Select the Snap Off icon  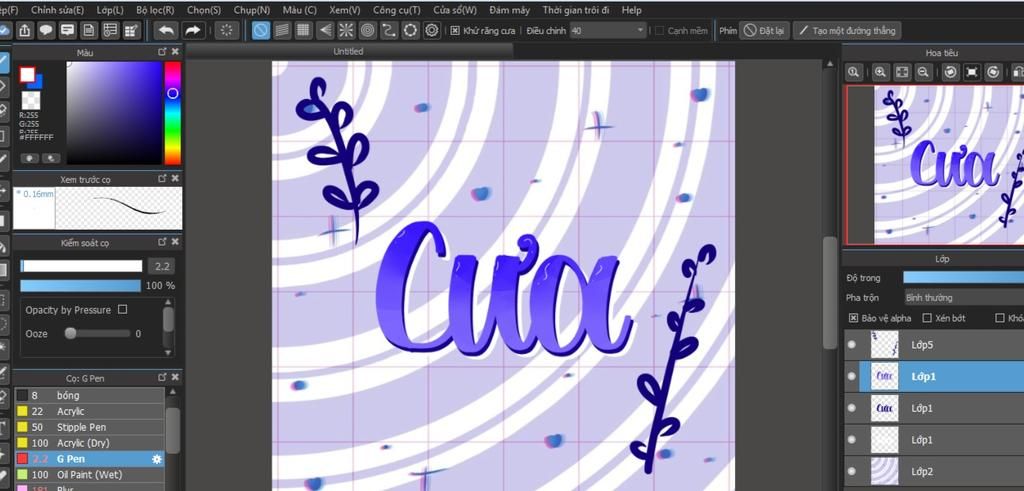(x=261, y=30)
